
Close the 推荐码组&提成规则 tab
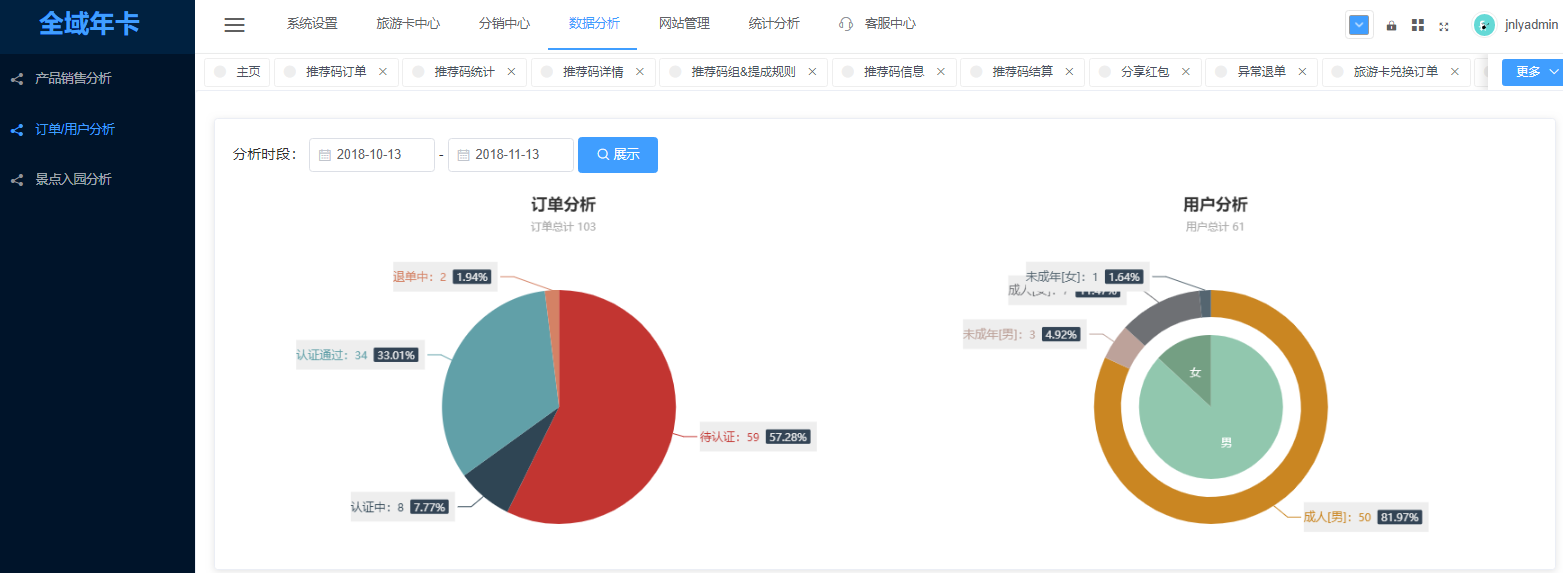click(812, 72)
